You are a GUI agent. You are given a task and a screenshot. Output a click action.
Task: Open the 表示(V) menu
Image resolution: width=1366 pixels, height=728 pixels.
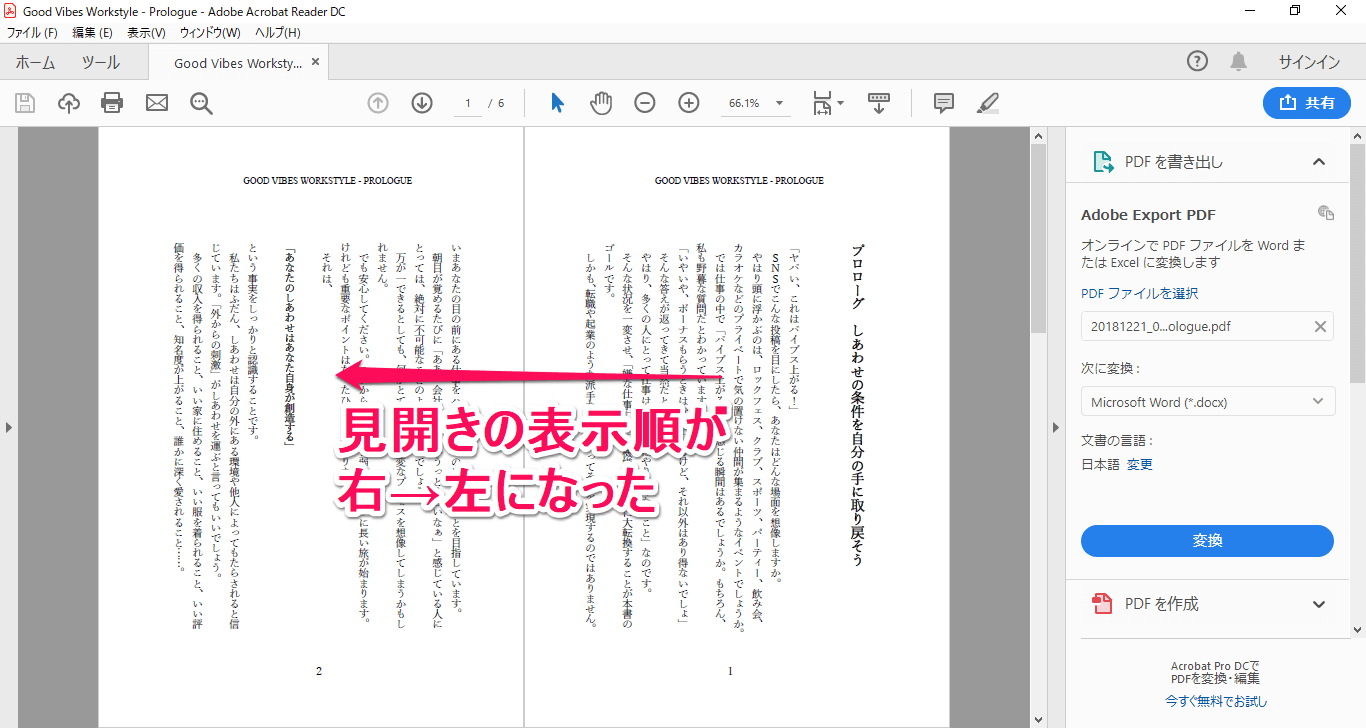(146, 33)
